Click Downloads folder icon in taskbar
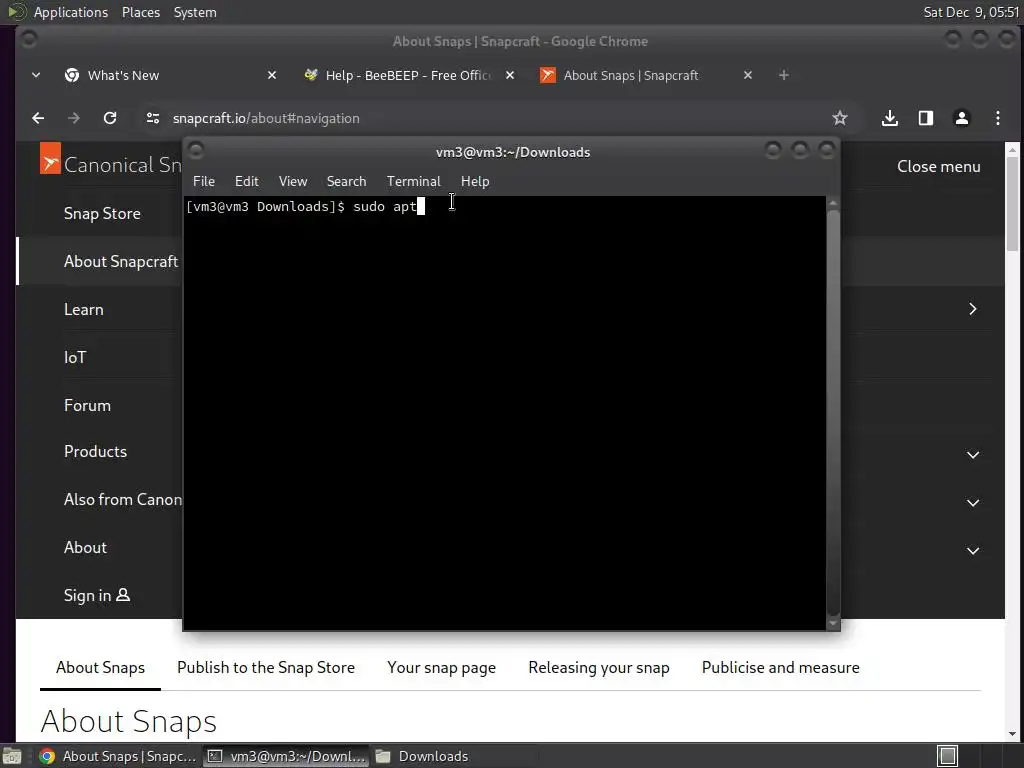 [383, 756]
